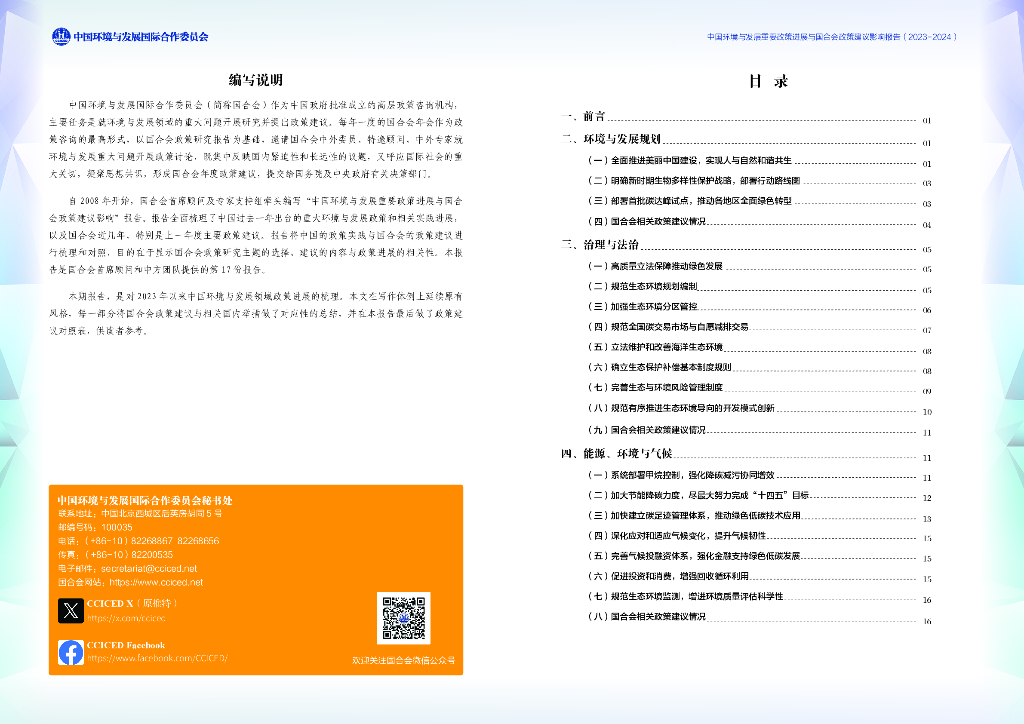
Task: Click the header title 中国环境与发展国际合作委员会
Action: [x=140, y=37]
